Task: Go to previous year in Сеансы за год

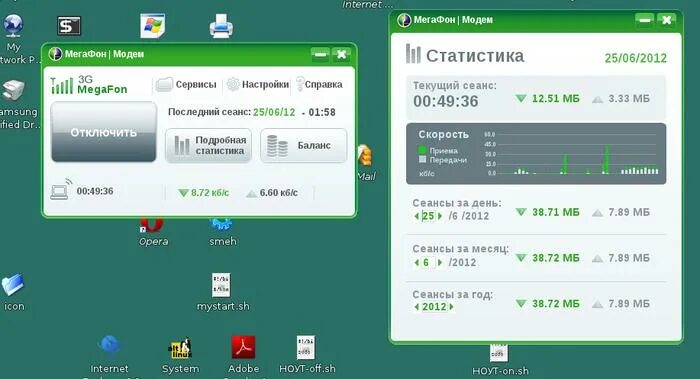Action: click(x=417, y=307)
